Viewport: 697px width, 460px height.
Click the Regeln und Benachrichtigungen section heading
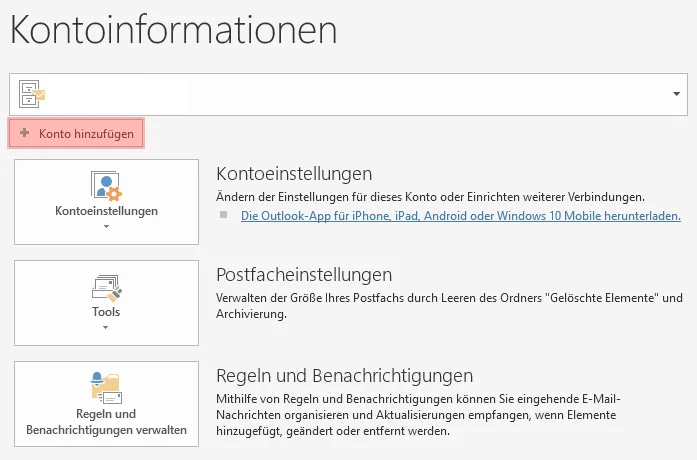[x=344, y=376]
